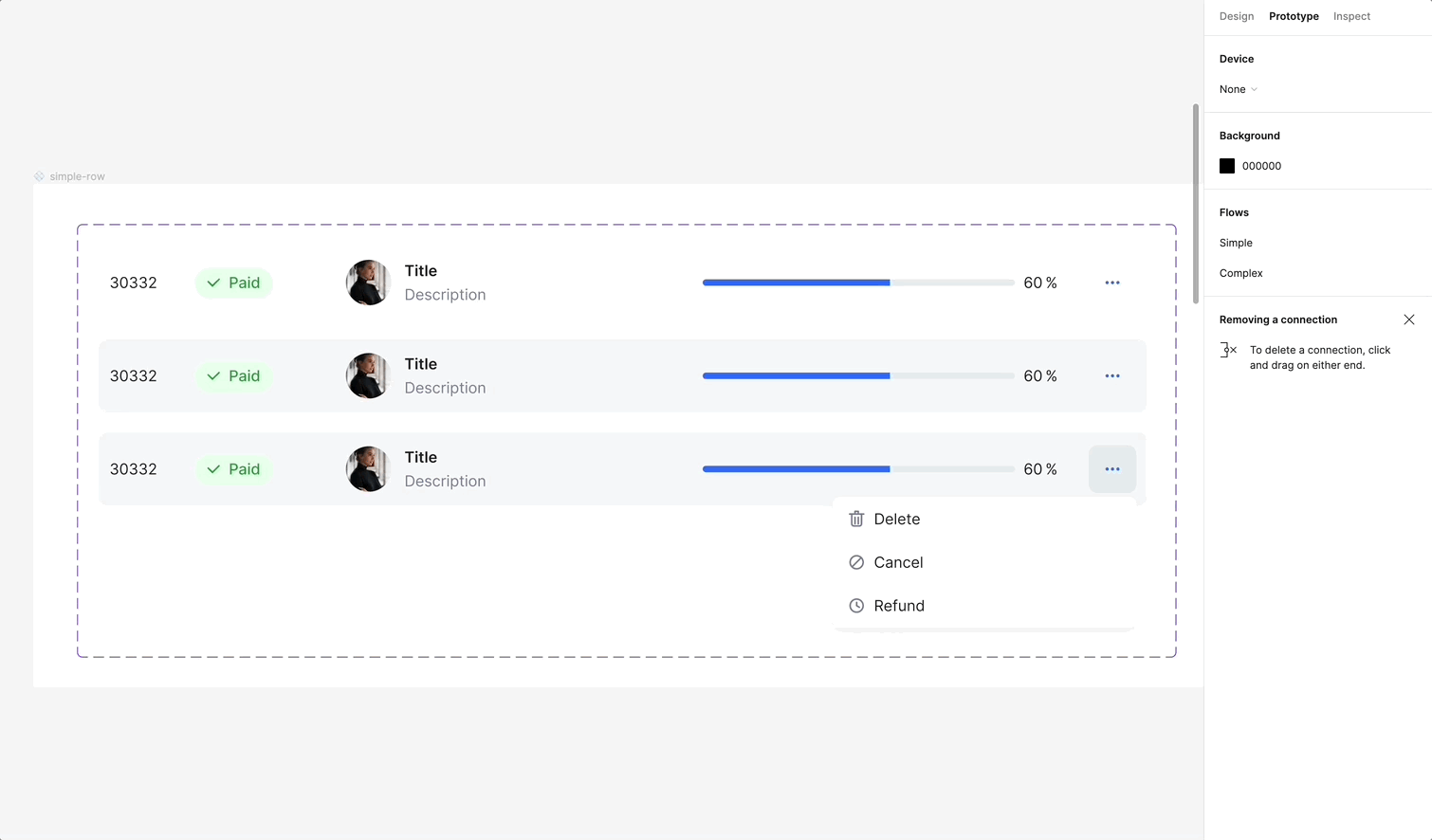
Task: Click the background hex value 000000
Action: click(1261, 166)
